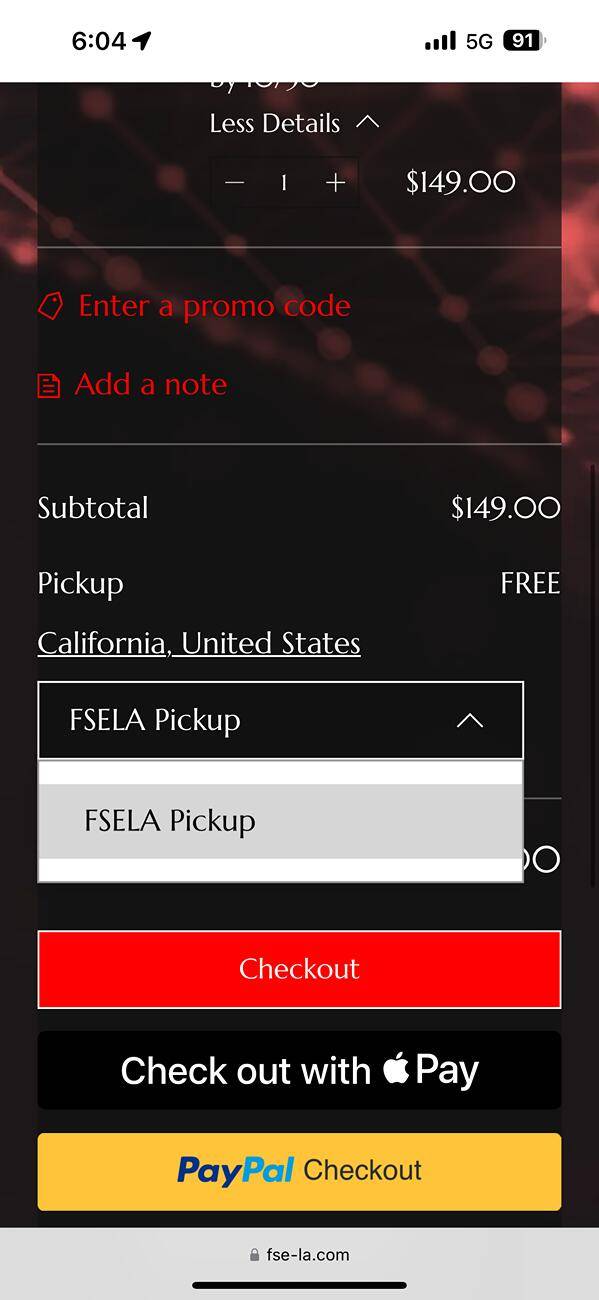
Task: Tap the note document icon
Action: click(49, 385)
